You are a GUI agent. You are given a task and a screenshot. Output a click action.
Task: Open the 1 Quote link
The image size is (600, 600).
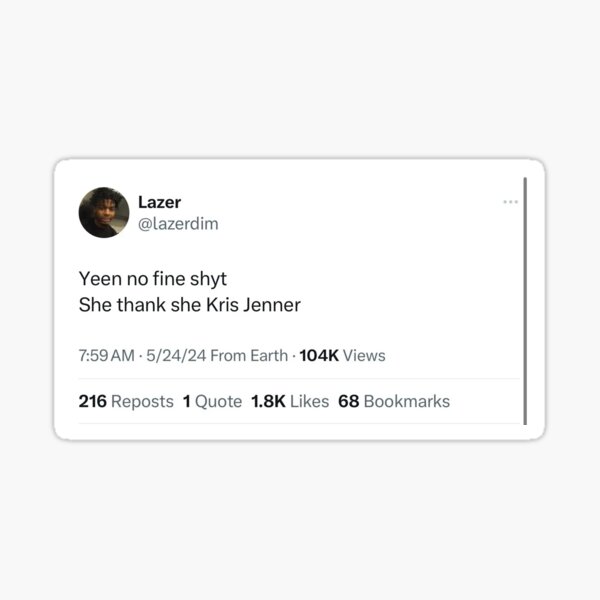[212, 401]
